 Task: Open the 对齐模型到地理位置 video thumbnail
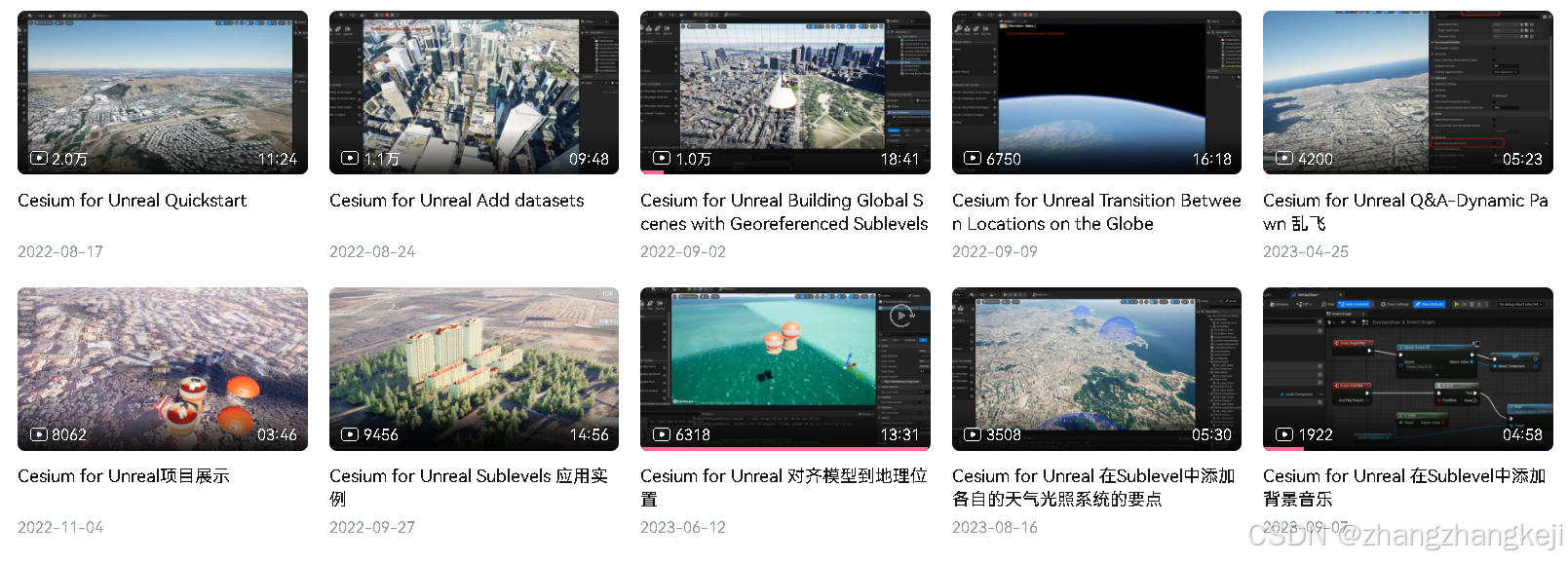tap(785, 369)
